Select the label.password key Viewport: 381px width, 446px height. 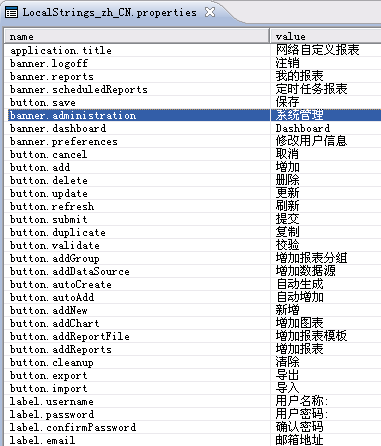[x=52, y=414]
